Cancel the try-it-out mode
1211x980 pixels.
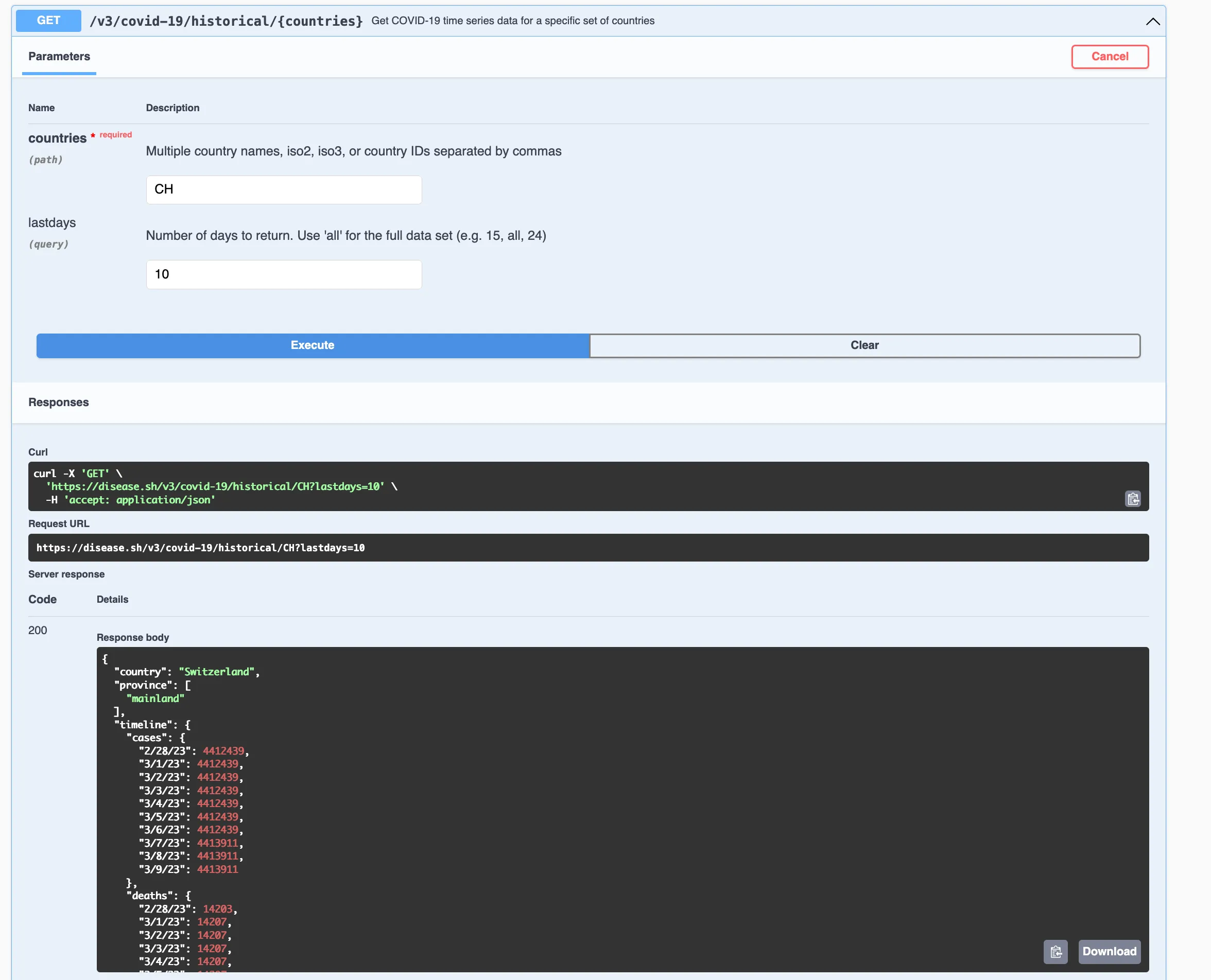(x=1110, y=57)
